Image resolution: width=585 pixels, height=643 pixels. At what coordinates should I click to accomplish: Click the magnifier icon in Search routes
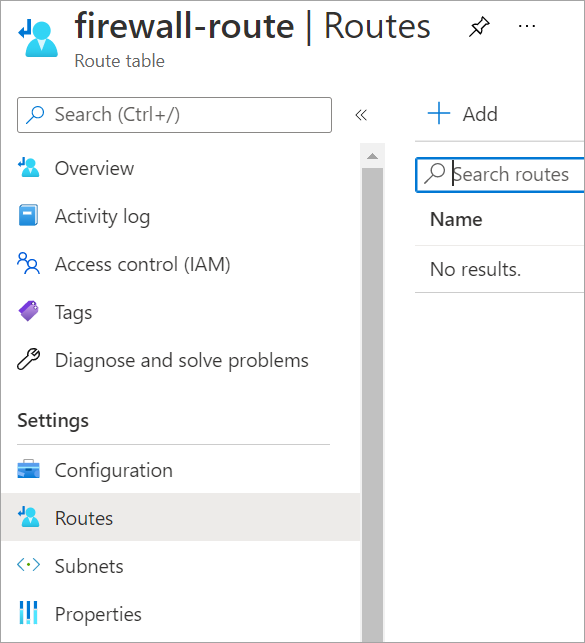[434, 173]
